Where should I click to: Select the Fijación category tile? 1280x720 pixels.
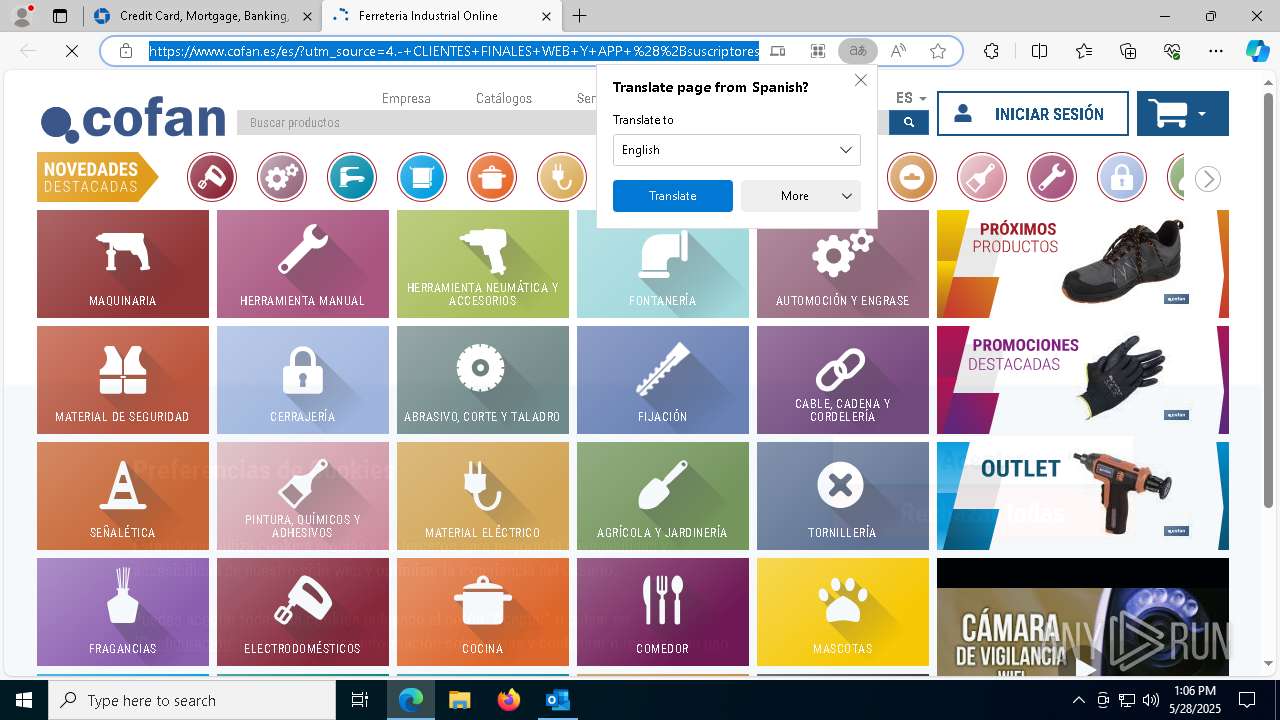tap(663, 380)
